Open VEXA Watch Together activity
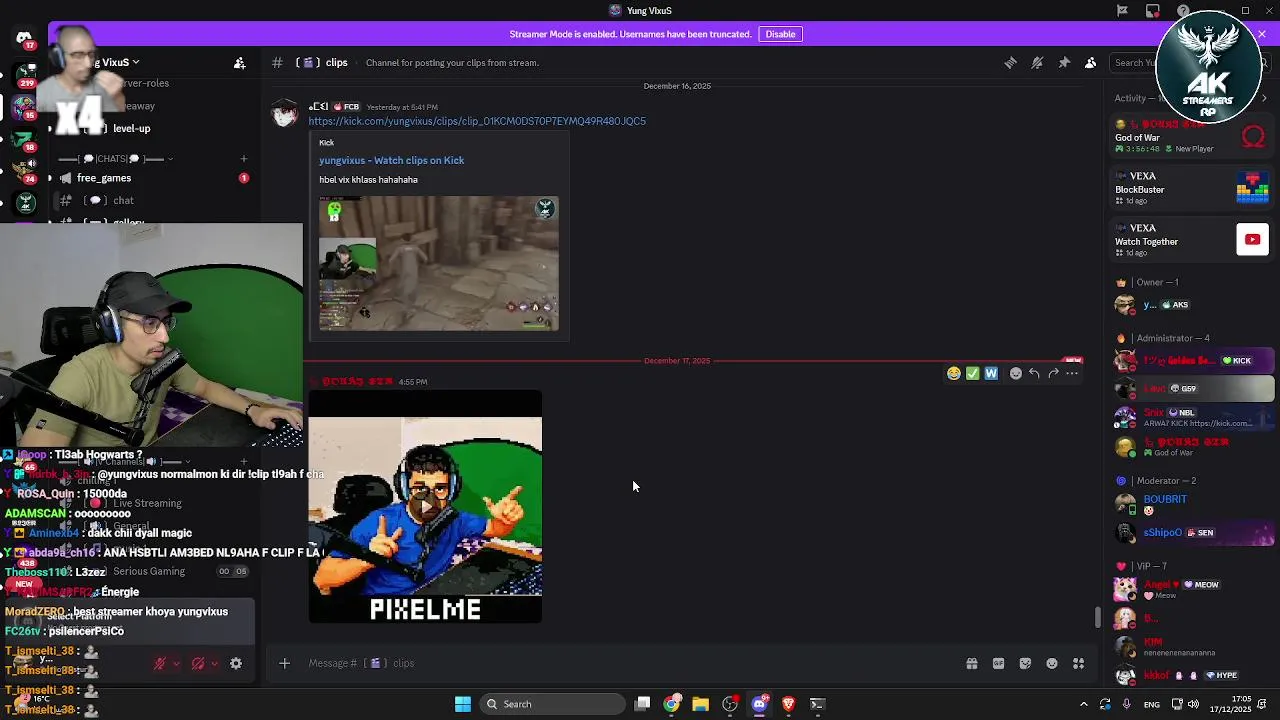1280x720 pixels. (x=1192, y=240)
